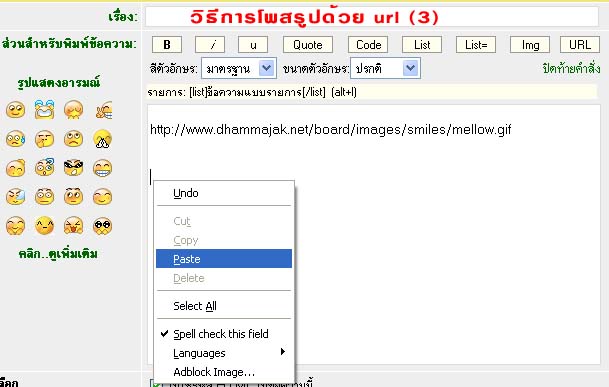The height and width of the screenshot is (387, 609).
Task: Open the font size dropdown (ปรกติ)
Action: click(x=385, y=68)
